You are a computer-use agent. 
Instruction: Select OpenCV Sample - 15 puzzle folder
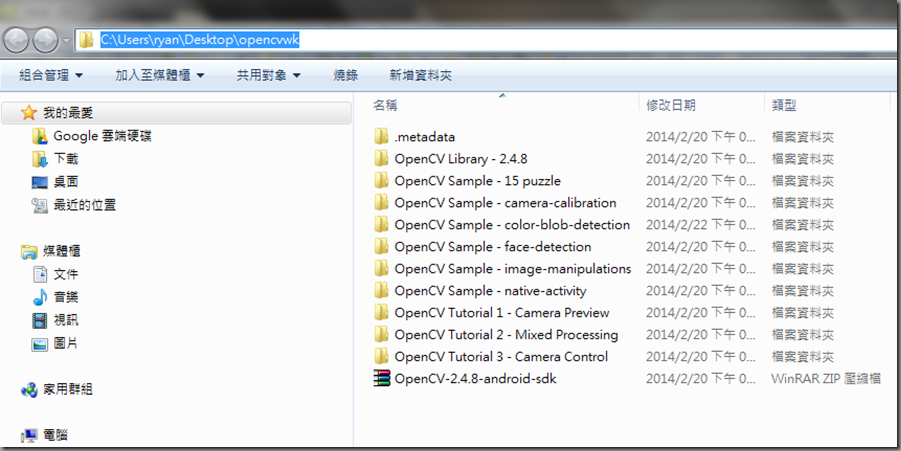[478, 180]
